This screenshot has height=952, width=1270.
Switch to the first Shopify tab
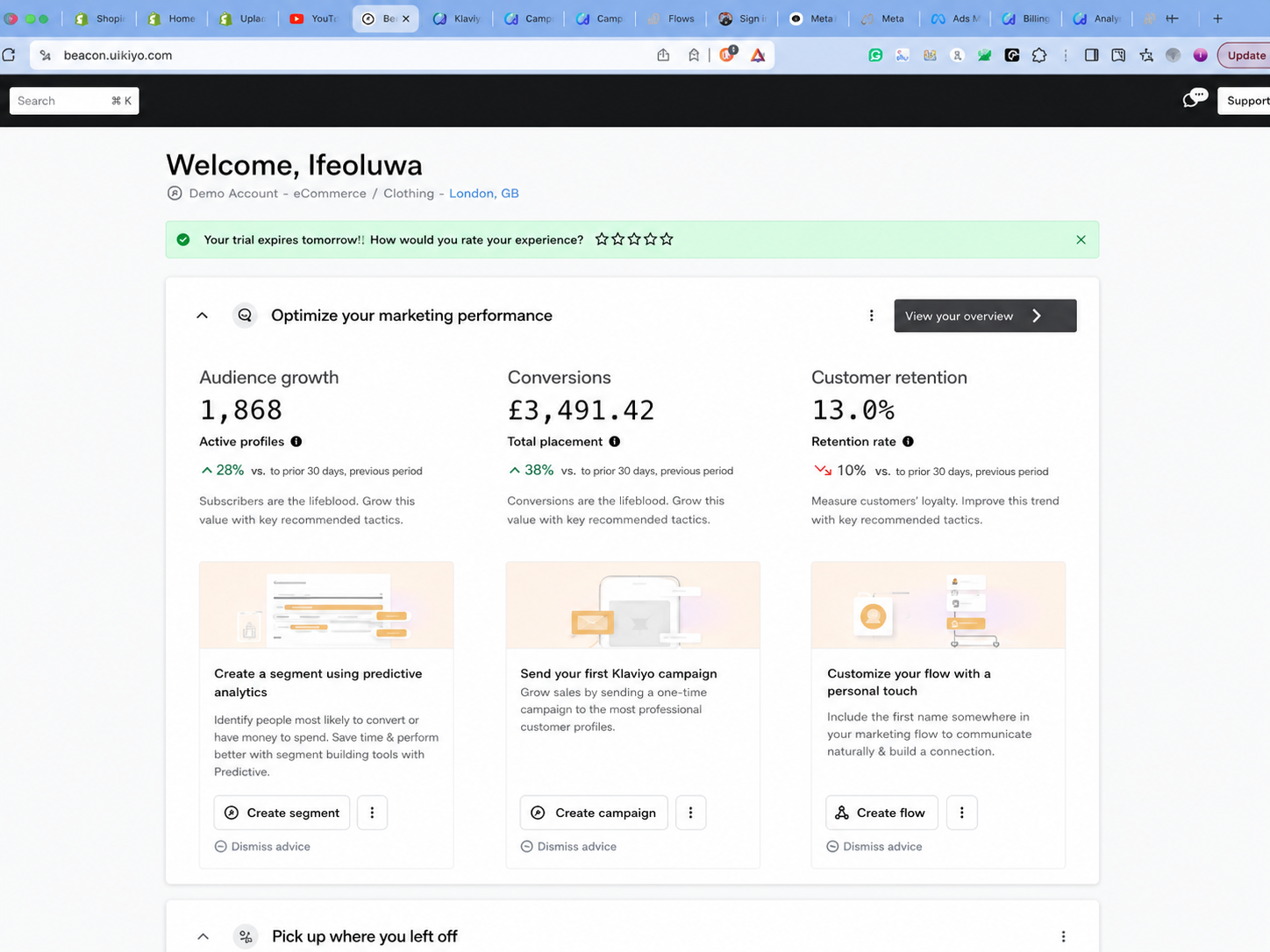click(100, 18)
